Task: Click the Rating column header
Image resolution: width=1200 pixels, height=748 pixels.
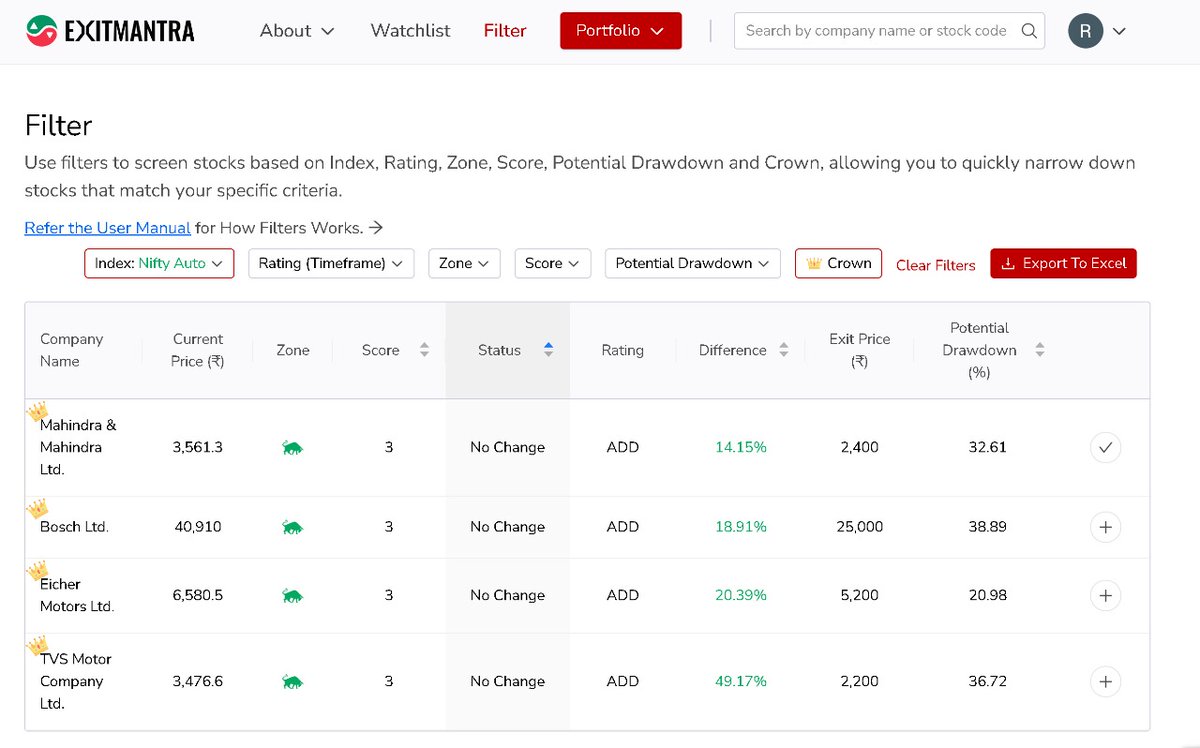Action: tap(622, 350)
